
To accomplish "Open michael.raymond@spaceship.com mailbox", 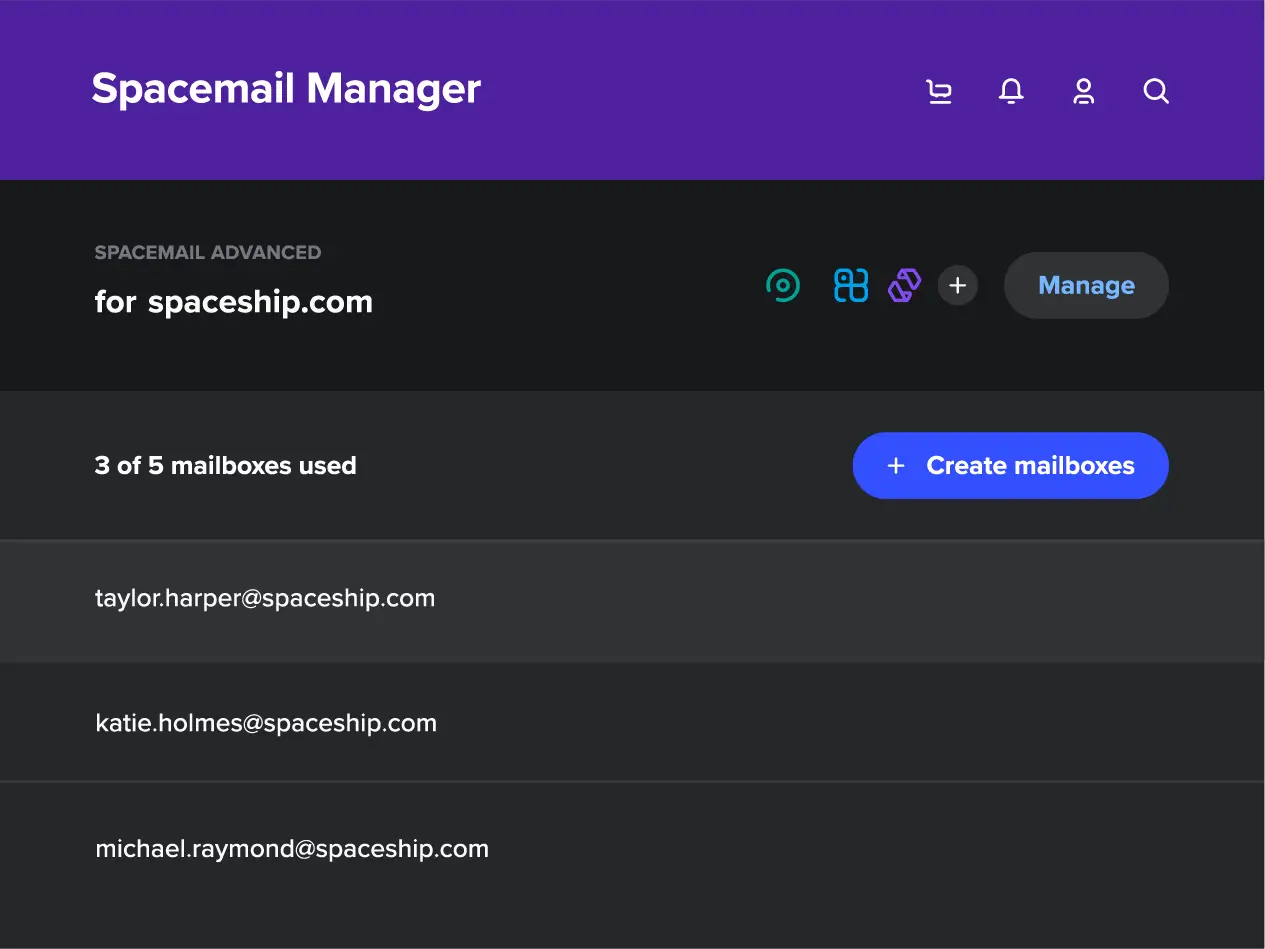I will coord(292,848).
